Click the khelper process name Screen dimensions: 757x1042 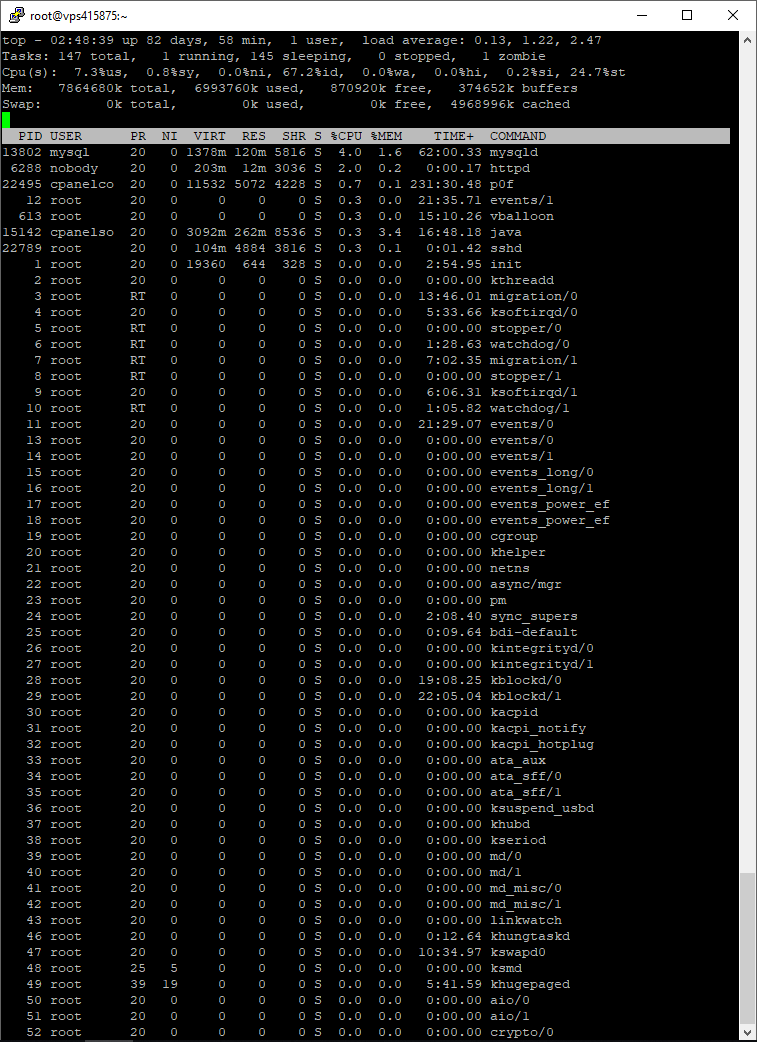point(518,552)
